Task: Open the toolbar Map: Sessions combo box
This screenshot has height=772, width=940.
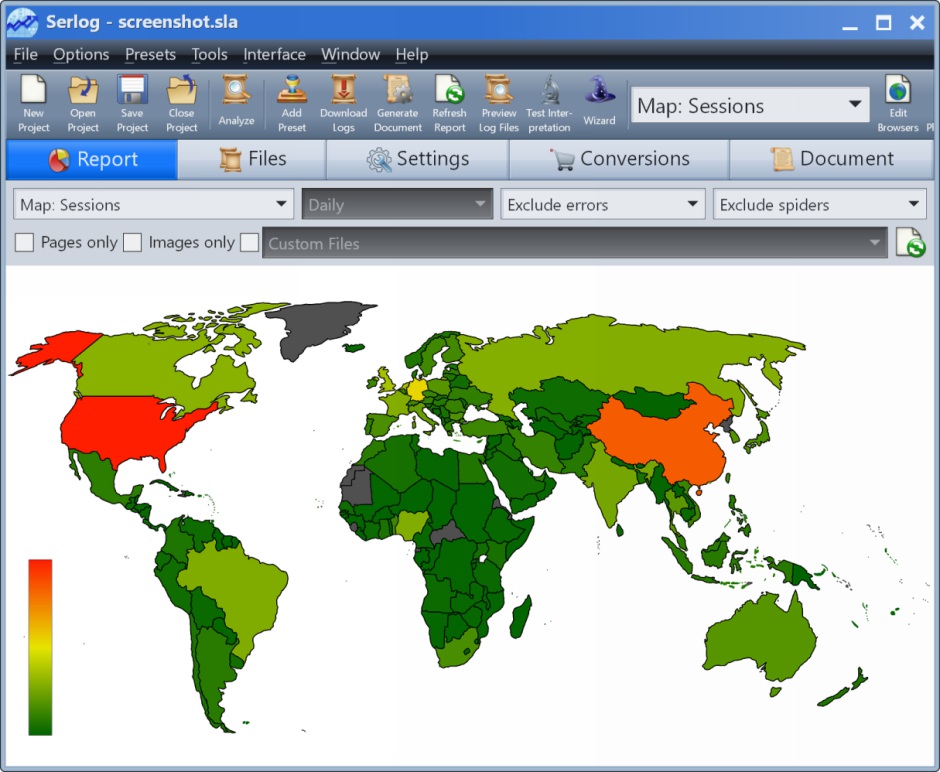Action: 750,106
